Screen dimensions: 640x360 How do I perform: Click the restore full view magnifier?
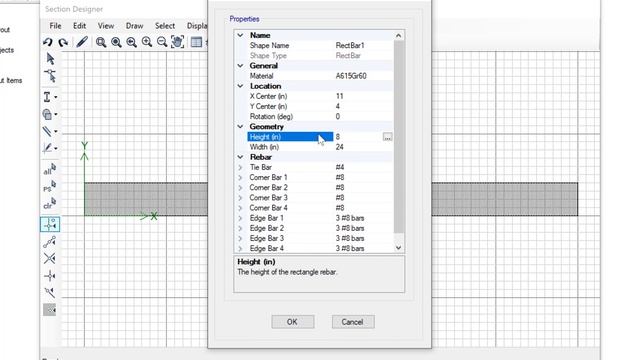coord(116,42)
